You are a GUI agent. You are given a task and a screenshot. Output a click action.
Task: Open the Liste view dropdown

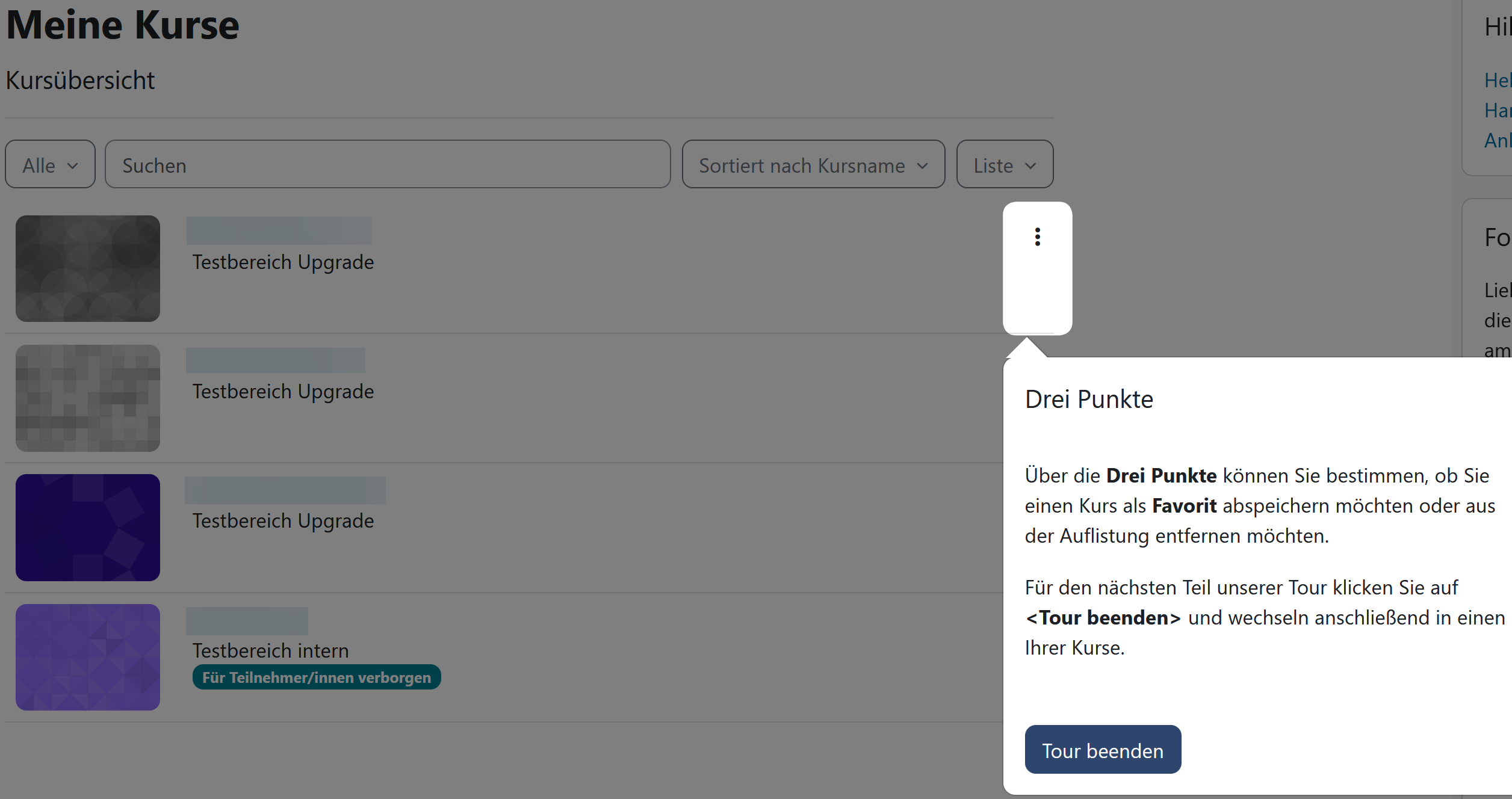(x=1004, y=165)
